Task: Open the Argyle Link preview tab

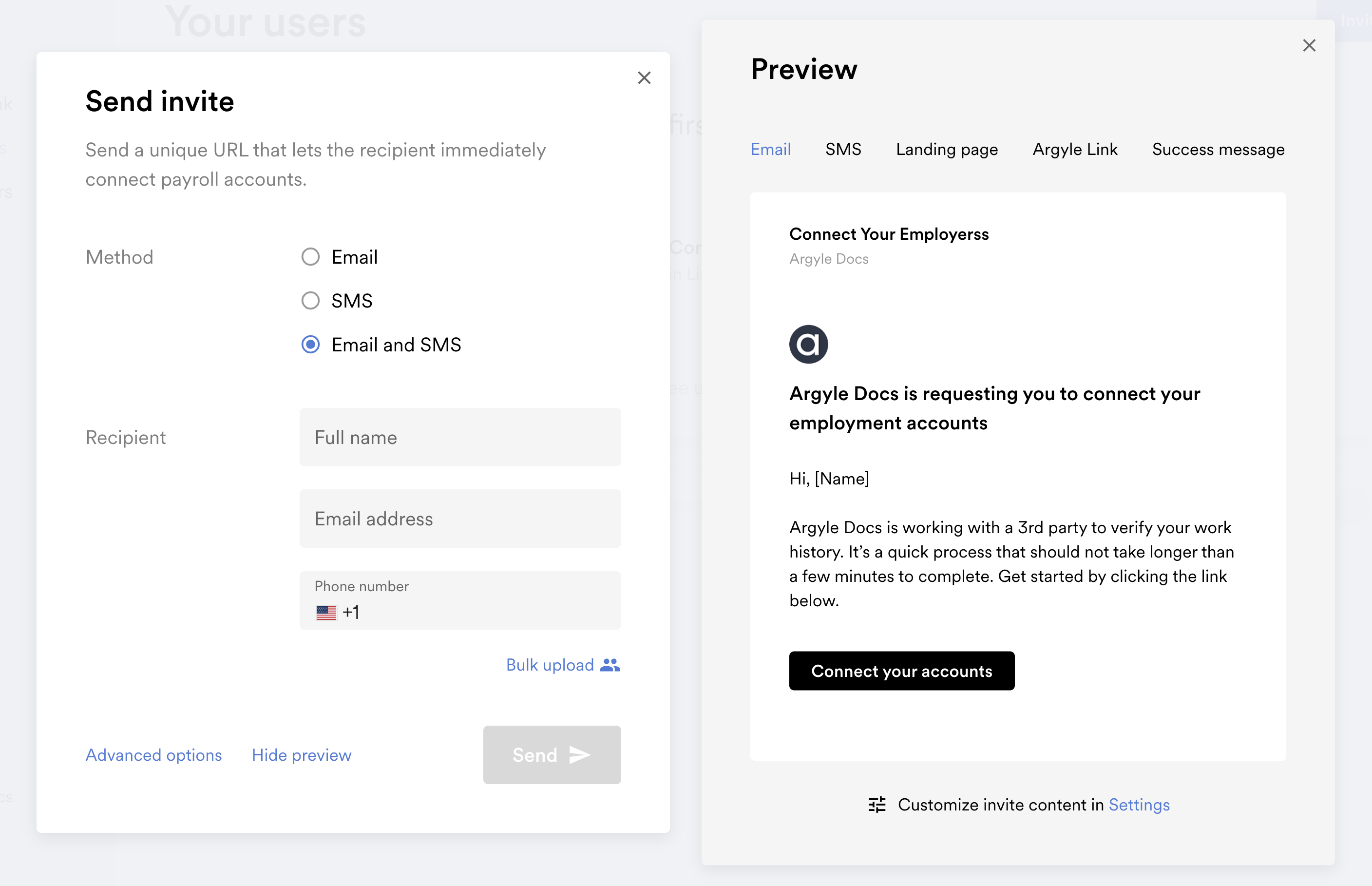Action: pos(1074,150)
